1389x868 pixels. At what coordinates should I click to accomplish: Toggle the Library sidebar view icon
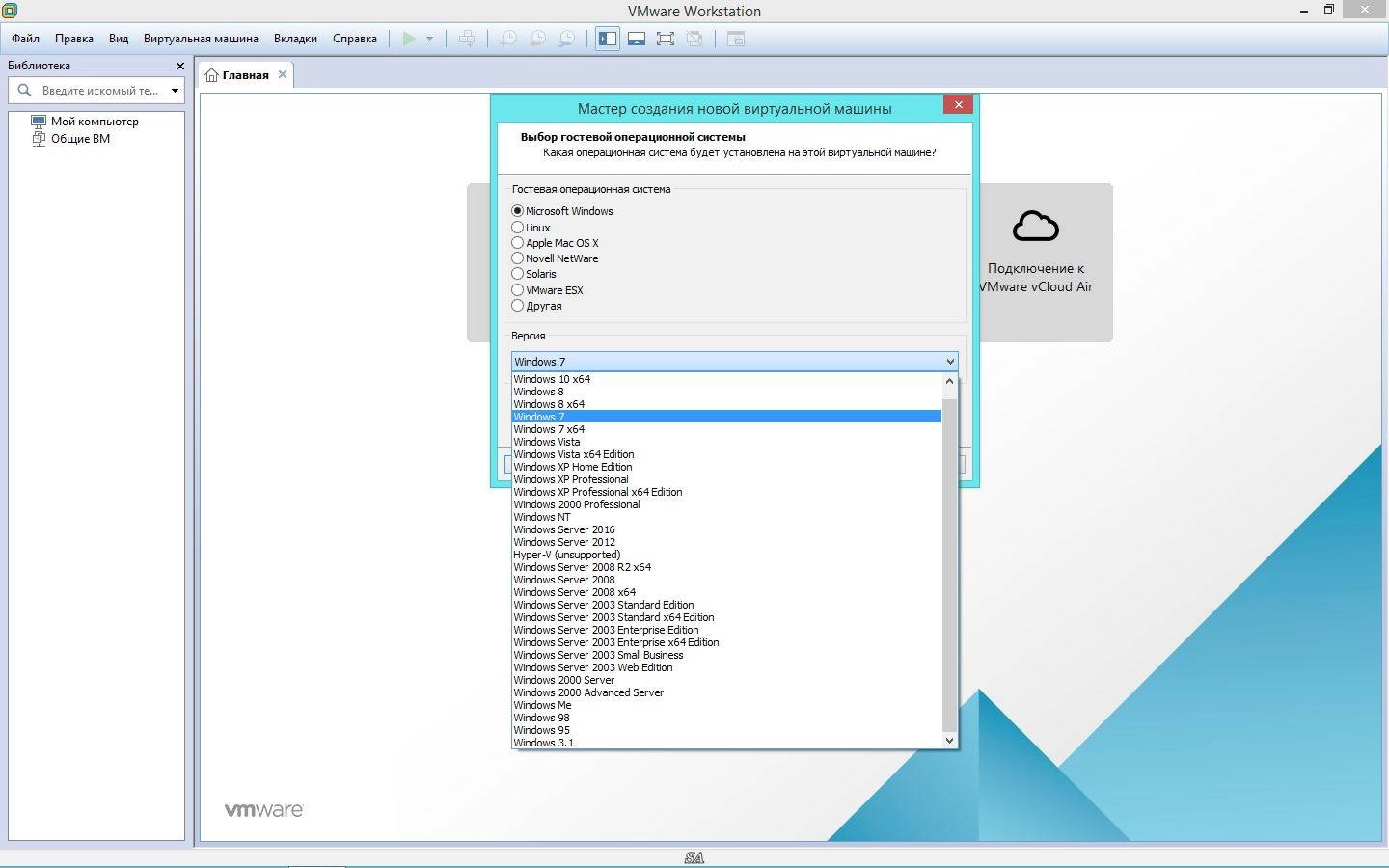point(608,39)
